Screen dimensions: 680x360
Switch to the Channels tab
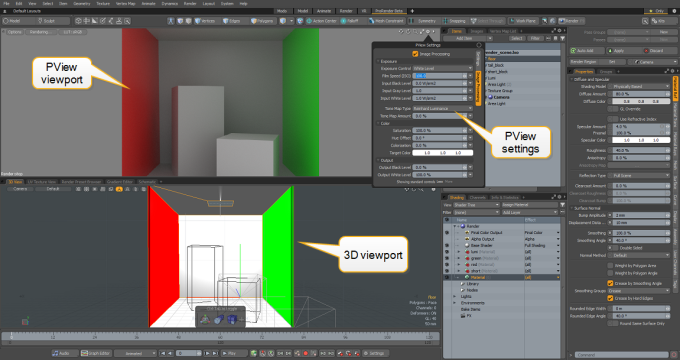coord(477,197)
